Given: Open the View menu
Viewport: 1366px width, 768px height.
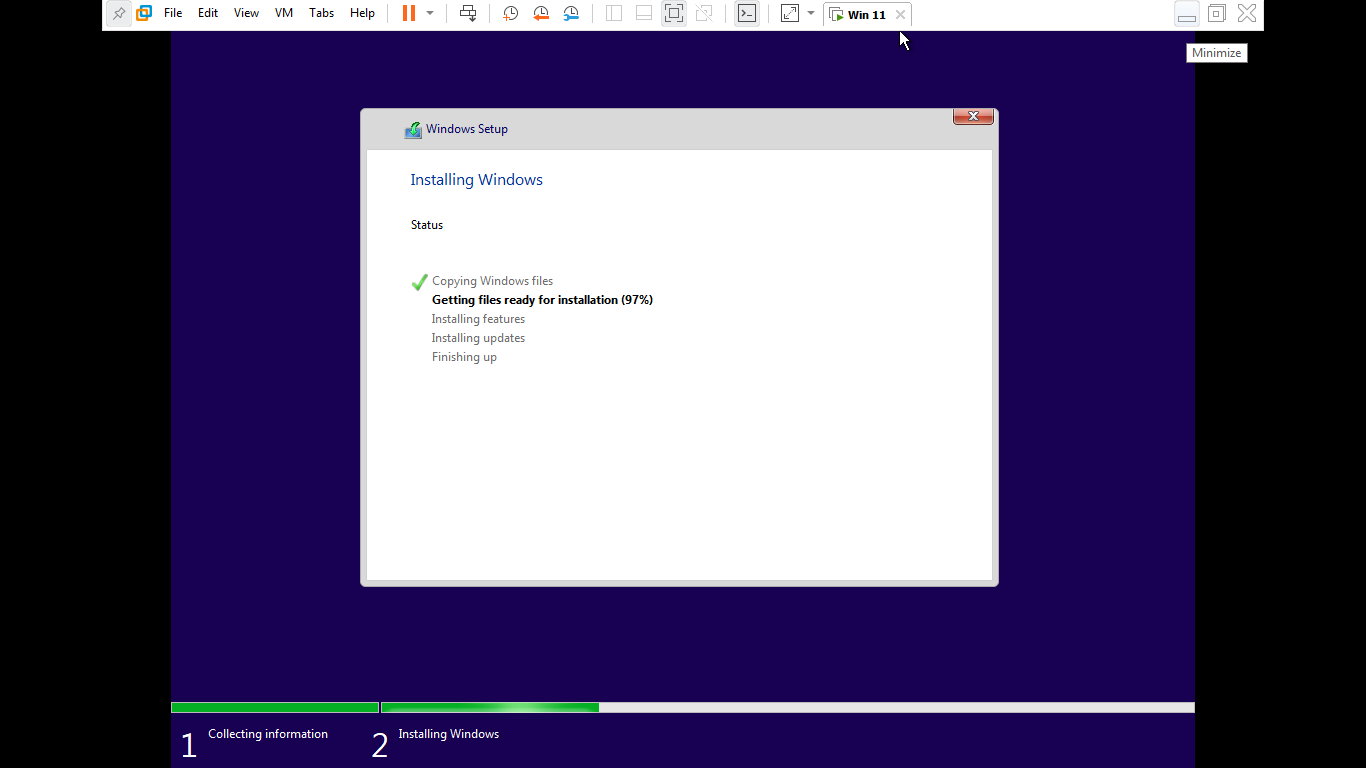Looking at the screenshot, I should [x=246, y=14].
